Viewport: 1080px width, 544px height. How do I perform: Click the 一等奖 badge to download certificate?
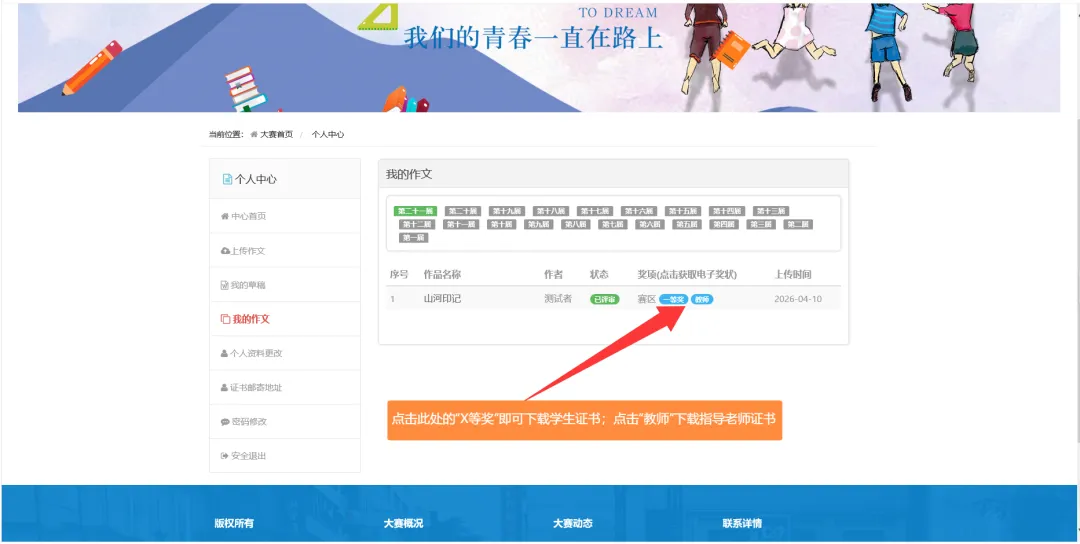(x=673, y=300)
